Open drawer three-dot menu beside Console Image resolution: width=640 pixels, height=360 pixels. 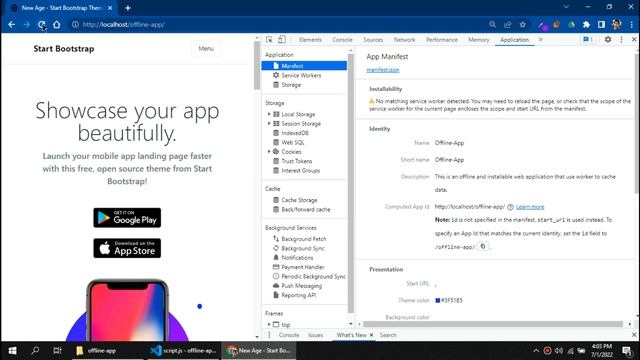269,335
